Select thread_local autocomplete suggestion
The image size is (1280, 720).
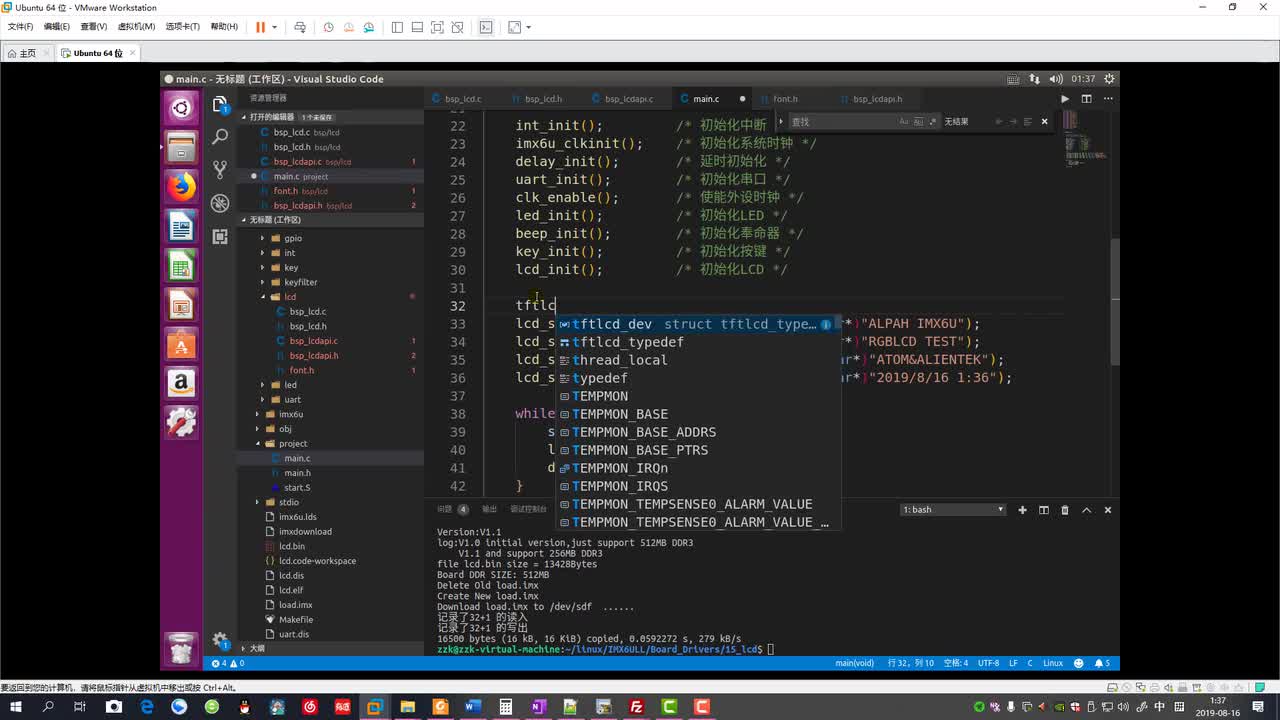pos(697,360)
